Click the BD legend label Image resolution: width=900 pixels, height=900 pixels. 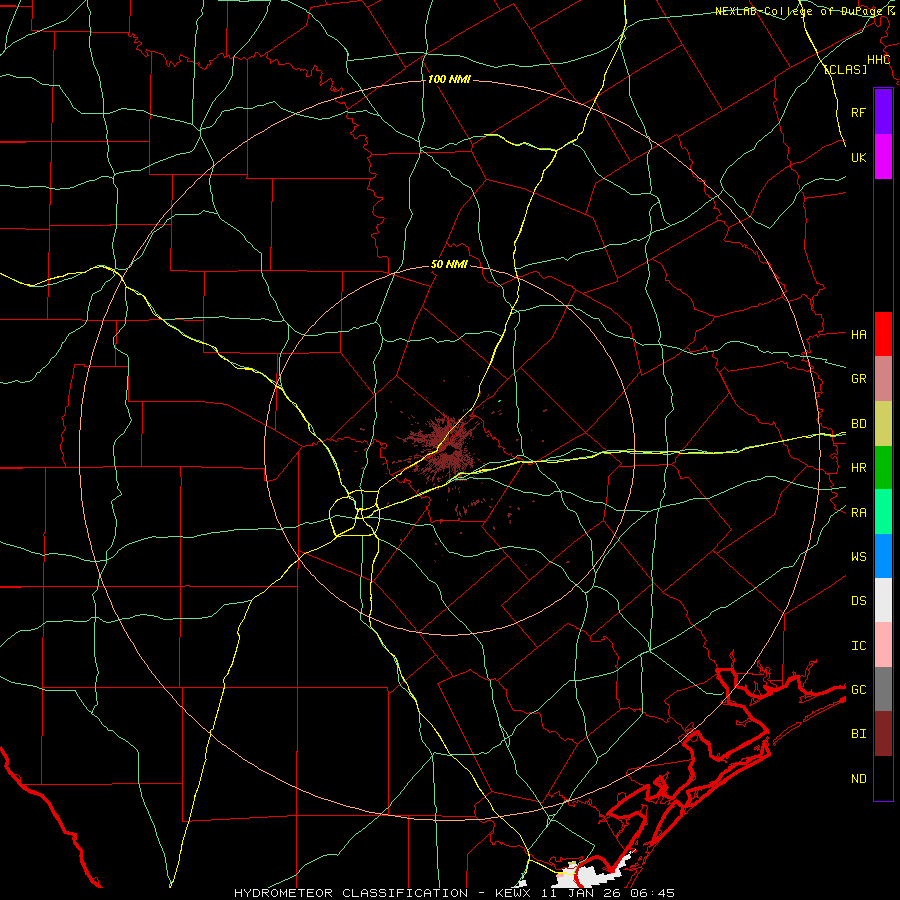(x=858, y=424)
